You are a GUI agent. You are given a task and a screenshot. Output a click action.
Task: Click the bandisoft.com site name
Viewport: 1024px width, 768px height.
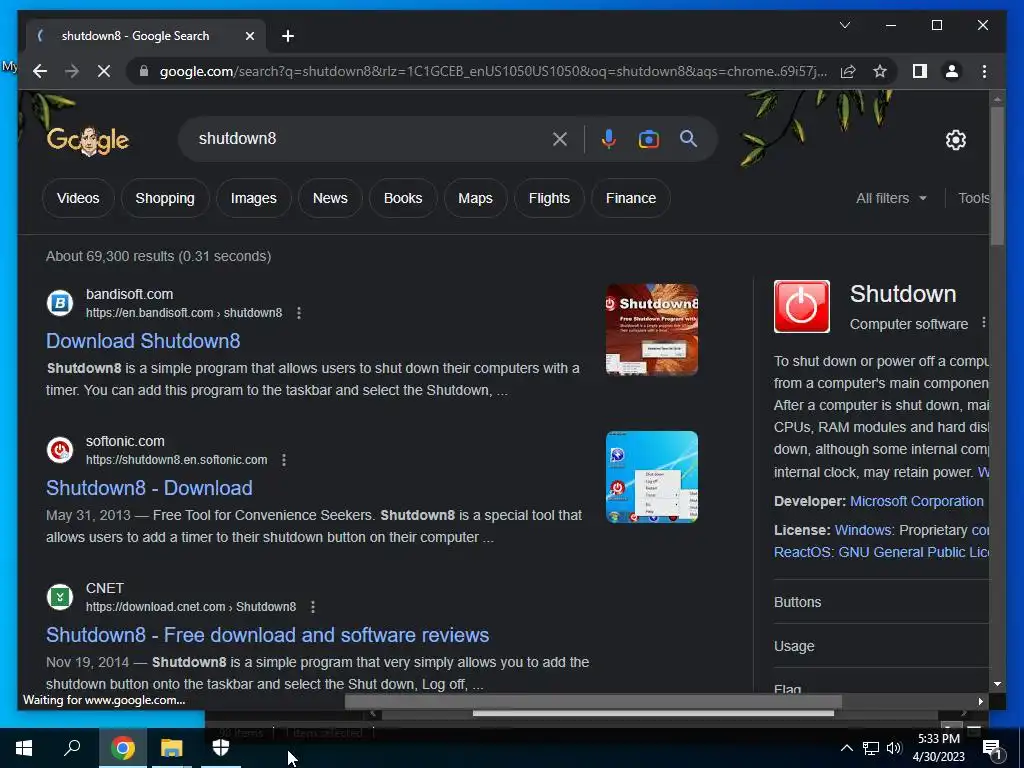[129, 294]
